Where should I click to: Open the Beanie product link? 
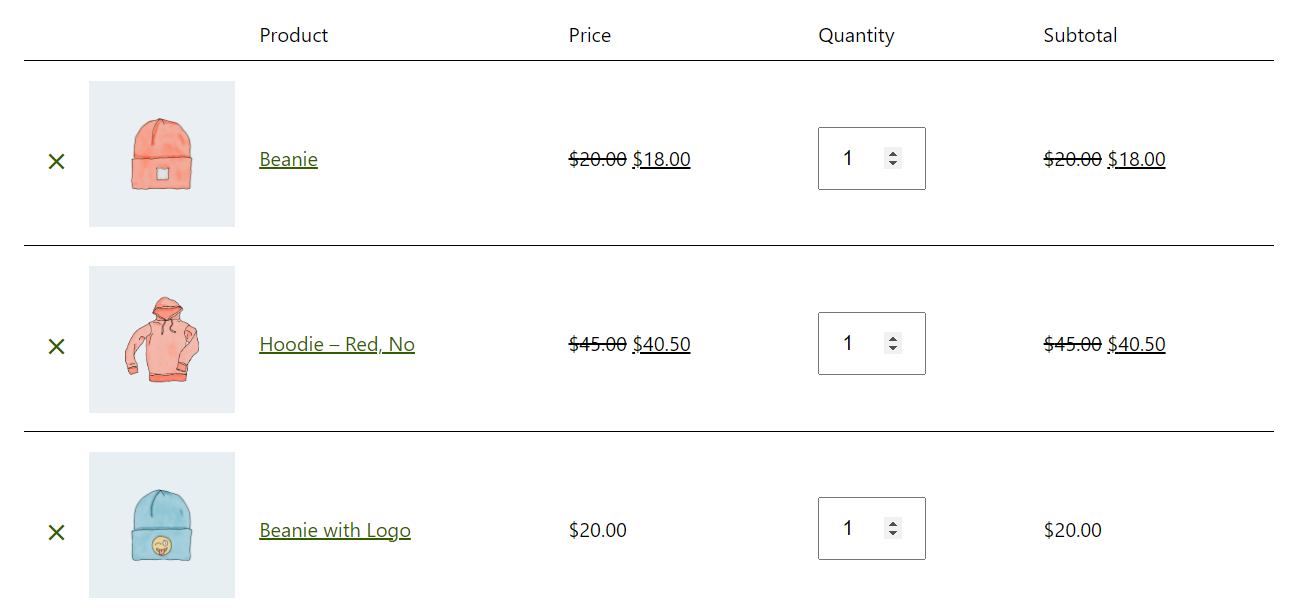[288, 159]
